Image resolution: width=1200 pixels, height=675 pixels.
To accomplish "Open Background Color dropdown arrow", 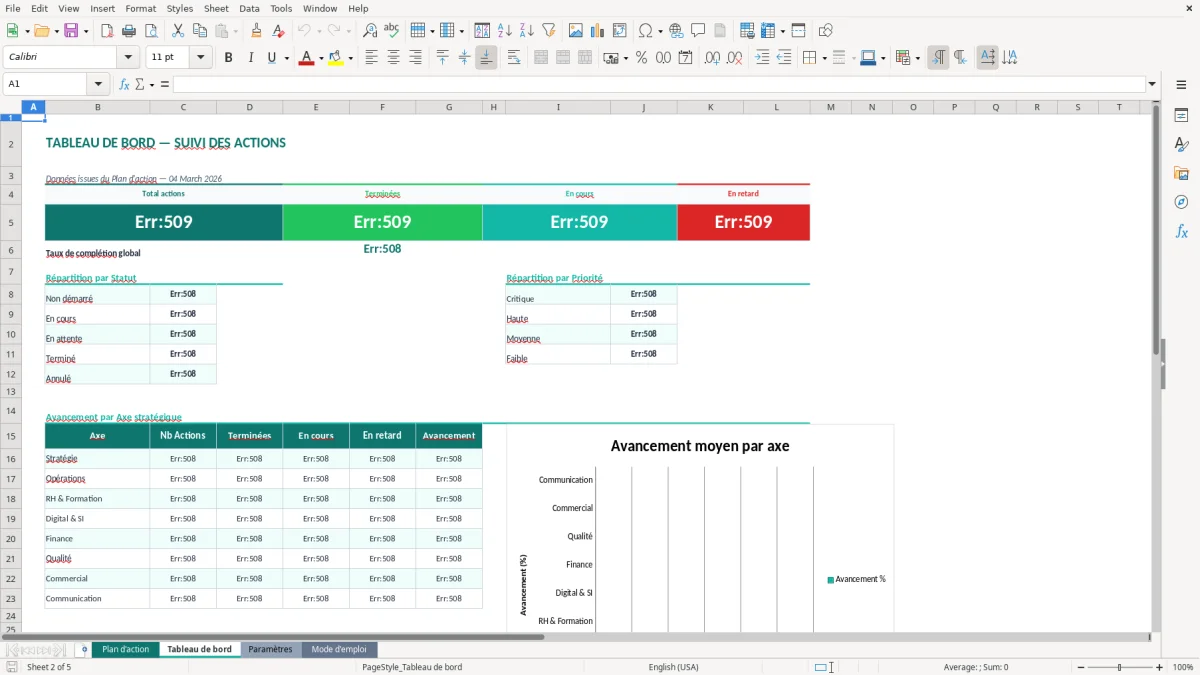I will pyautogui.click(x=350, y=58).
